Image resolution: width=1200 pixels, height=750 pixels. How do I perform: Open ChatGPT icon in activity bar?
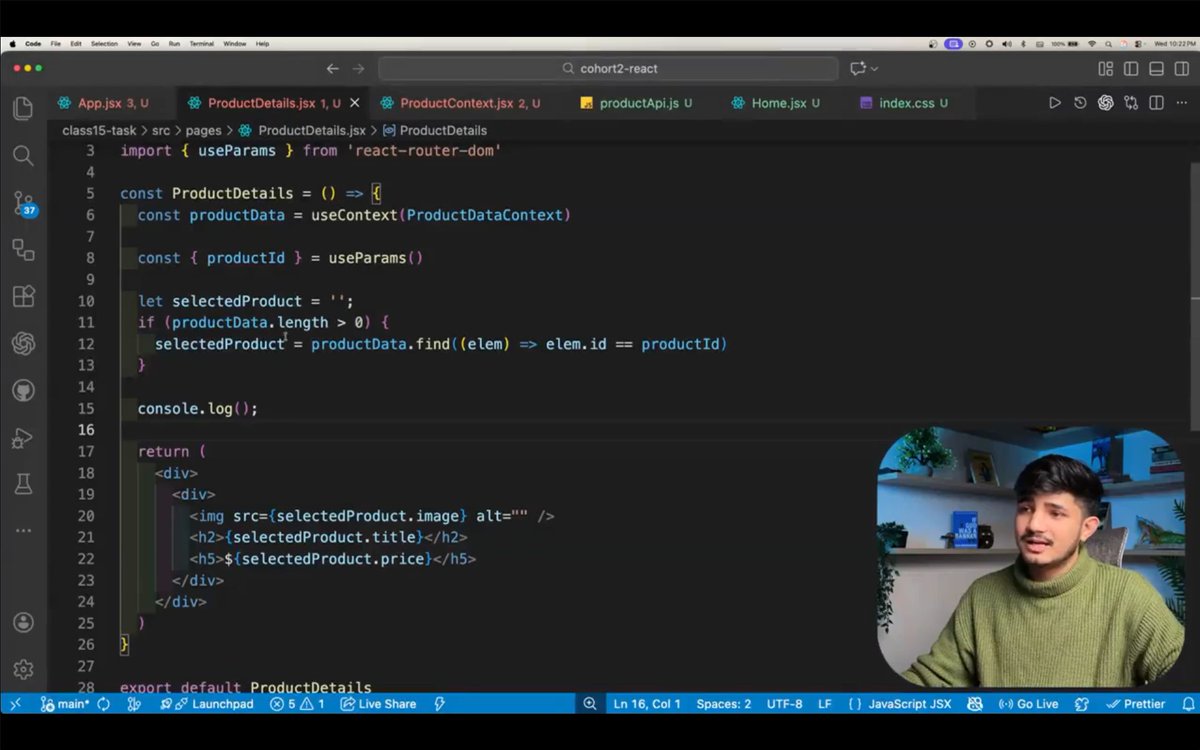tap(23, 343)
